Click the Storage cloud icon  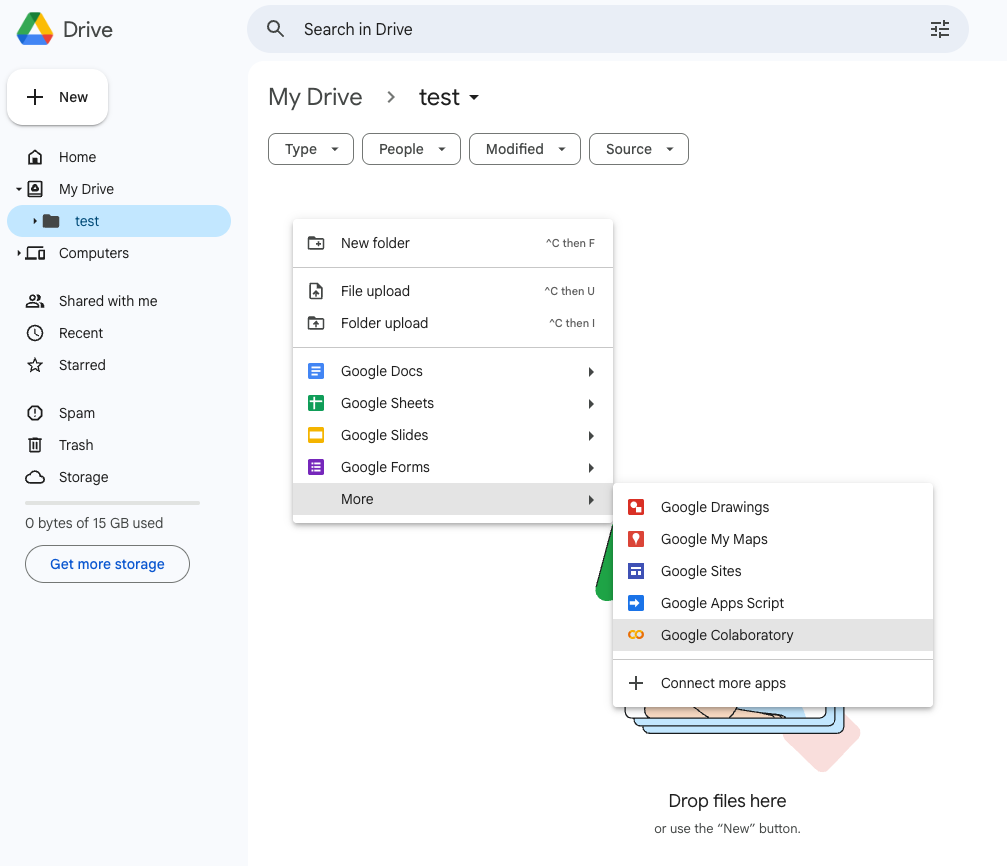pyautogui.click(x=35, y=477)
